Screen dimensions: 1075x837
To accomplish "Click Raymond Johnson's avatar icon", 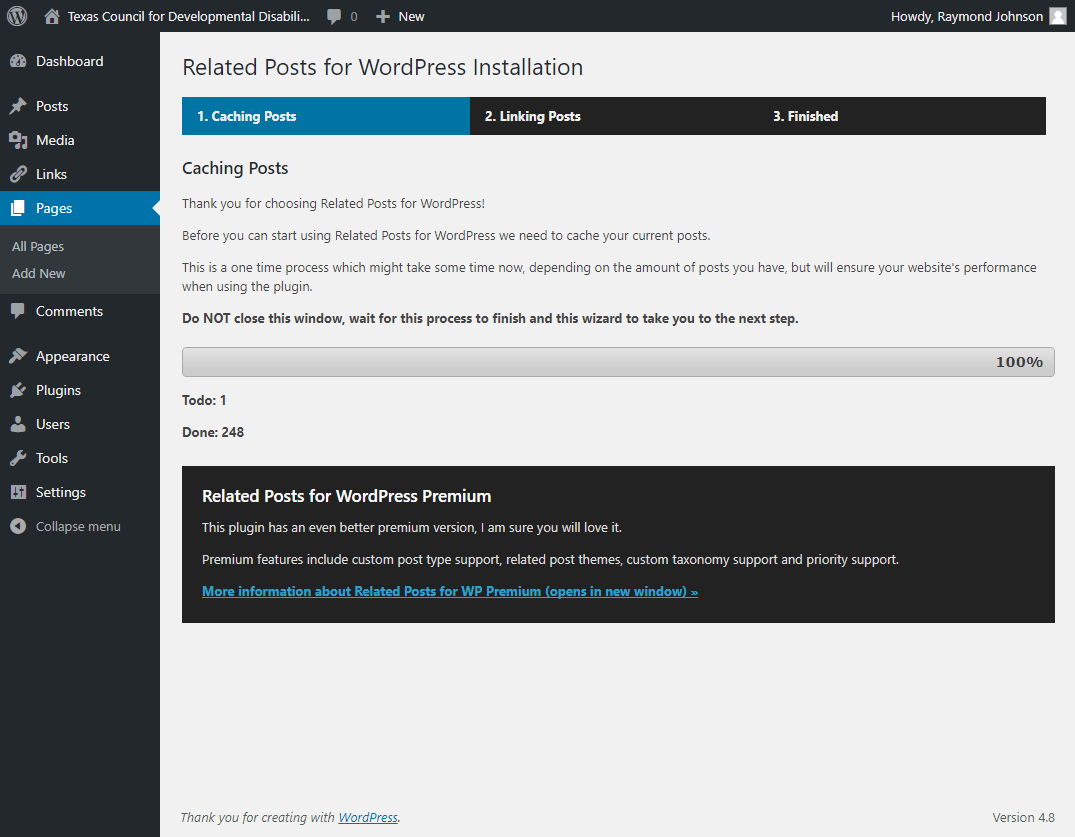I will click(1058, 16).
